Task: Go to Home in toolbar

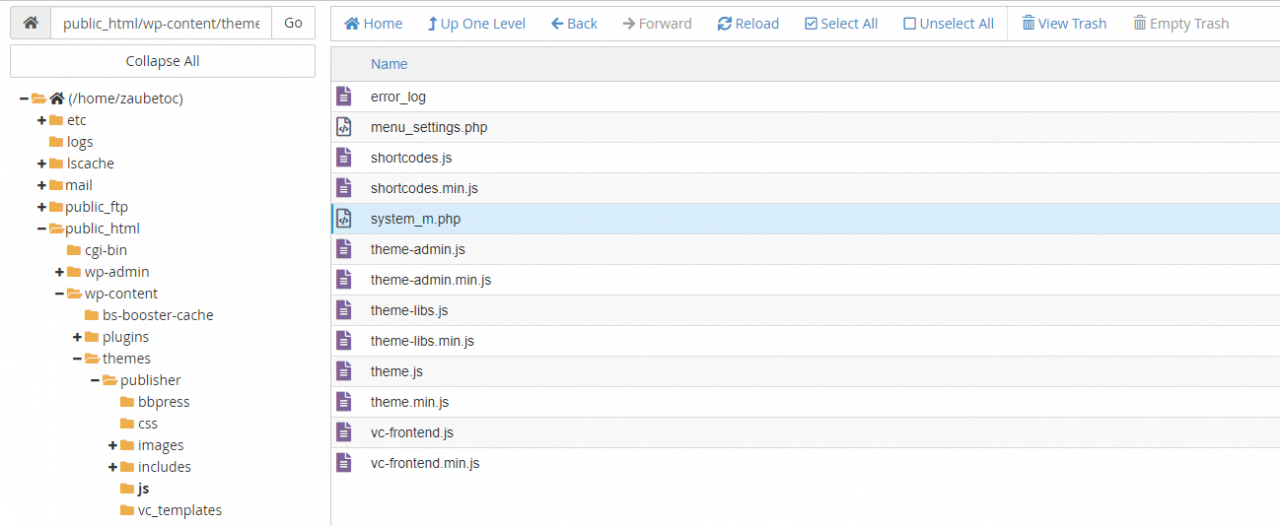Action: click(373, 23)
